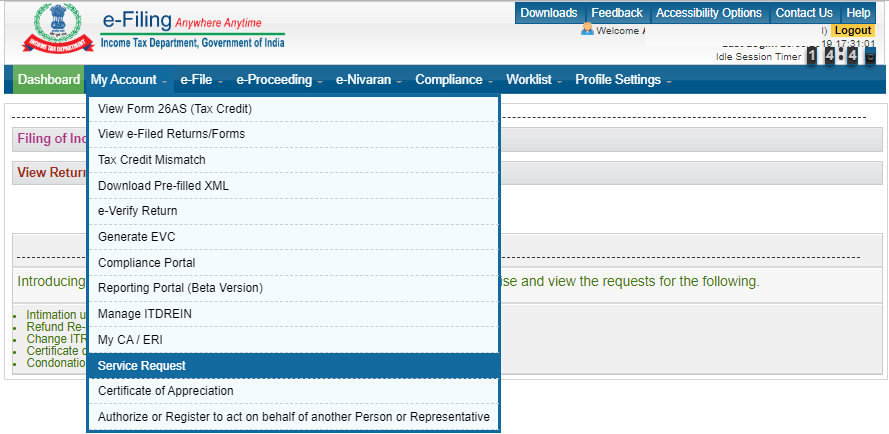The height and width of the screenshot is (434, 889).
Task: Collapse the My Account dropdown menu
Action: pos(129,80)
